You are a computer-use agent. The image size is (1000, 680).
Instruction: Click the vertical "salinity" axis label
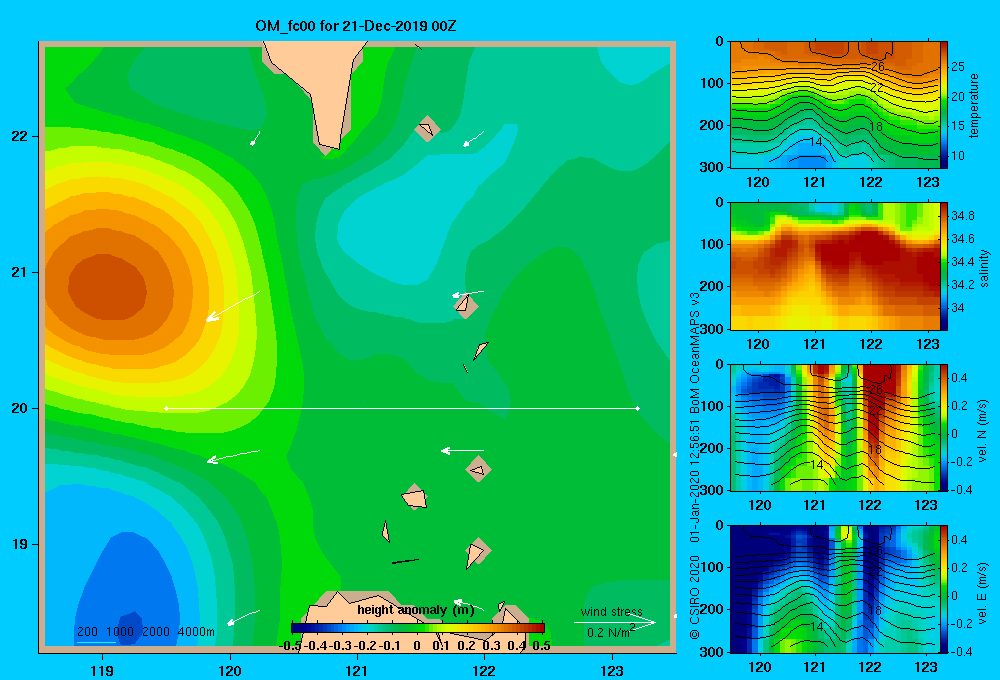[x=984, y=268]
